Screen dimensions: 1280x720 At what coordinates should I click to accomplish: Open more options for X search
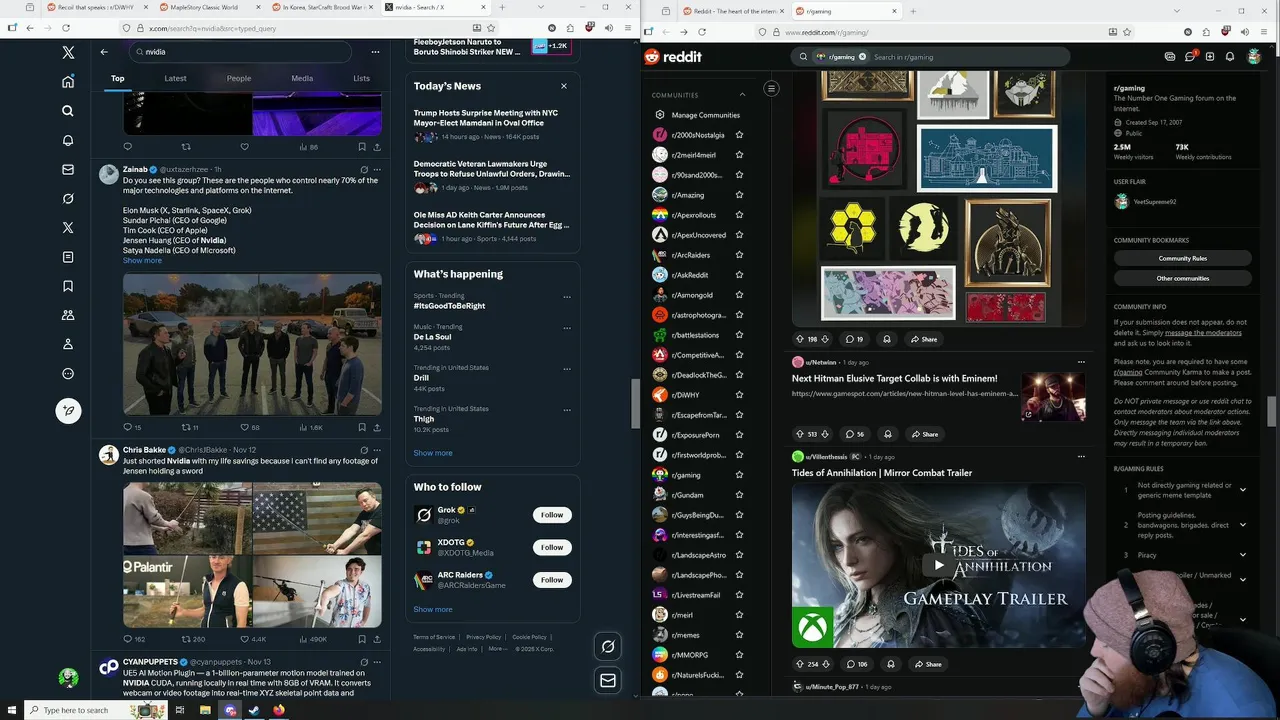point(375,52)
